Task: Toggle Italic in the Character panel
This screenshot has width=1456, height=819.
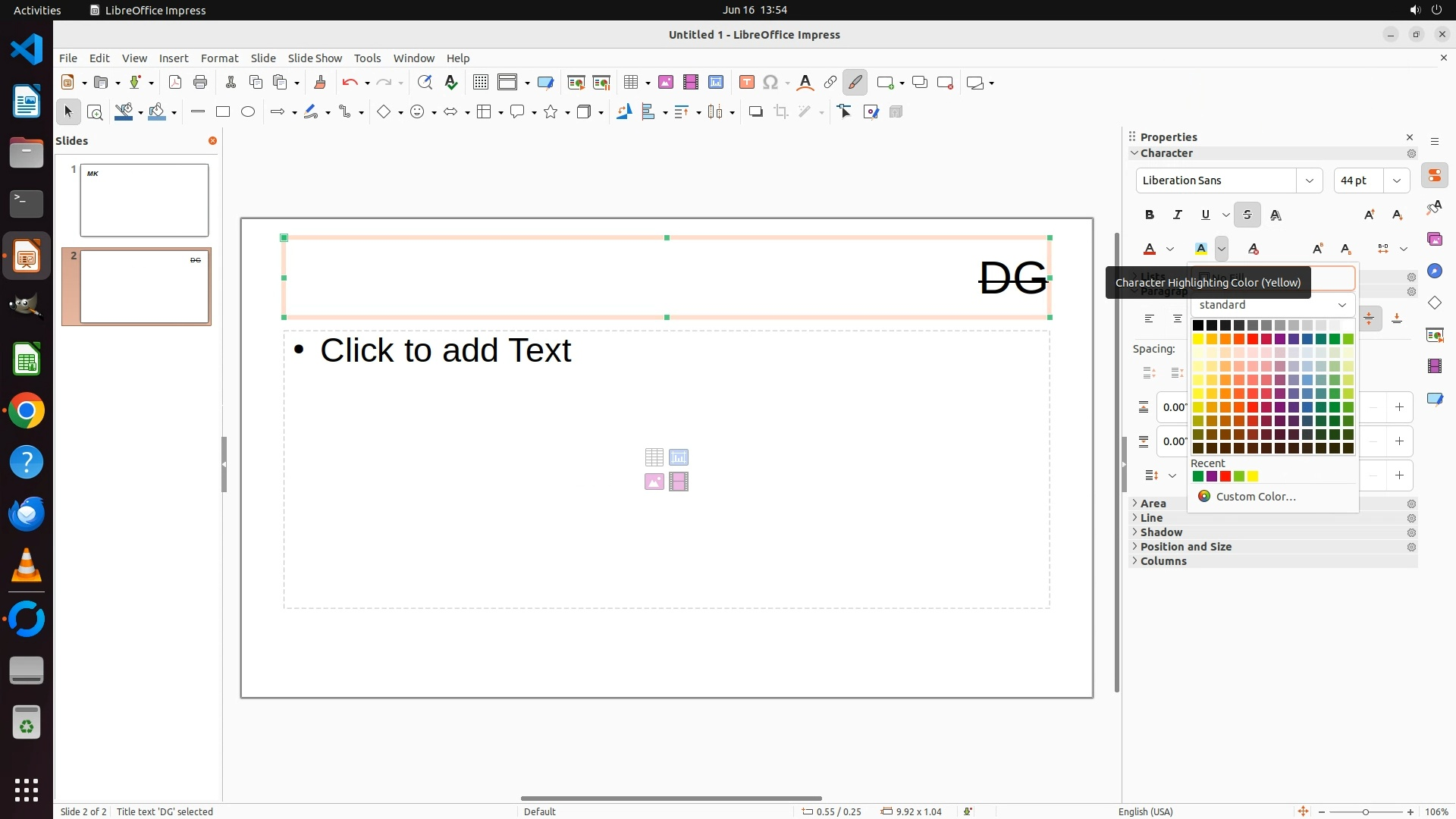Action: click(x=1178, y=215)
